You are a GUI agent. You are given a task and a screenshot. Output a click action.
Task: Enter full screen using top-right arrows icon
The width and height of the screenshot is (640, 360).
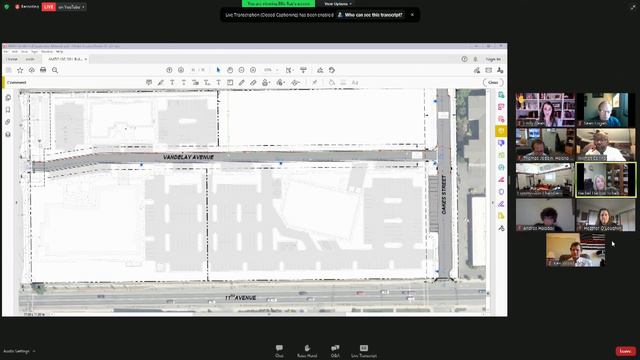click(x=633, y=6)
